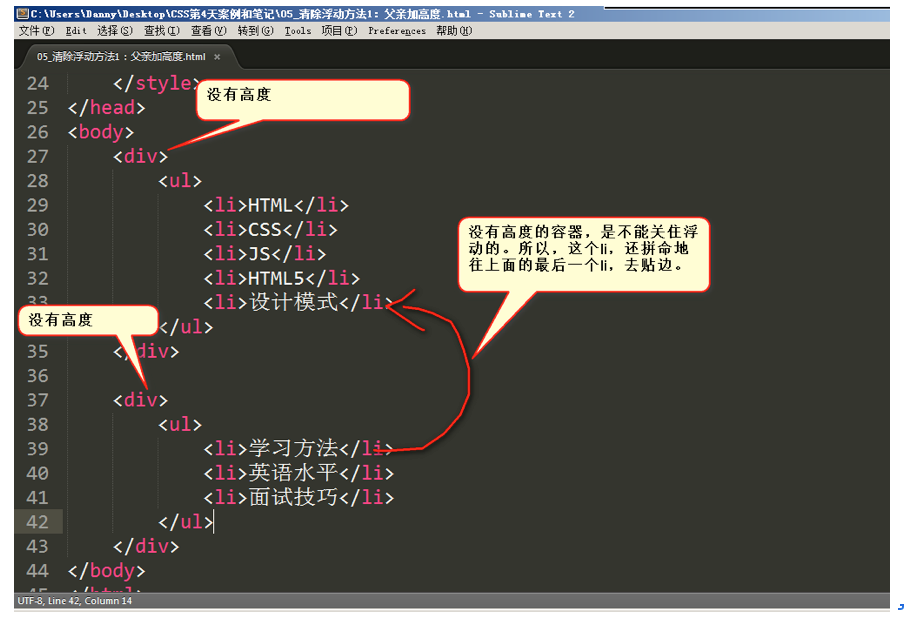Open the Tools menu
908x622 pixels.
[x=298, y=31]
